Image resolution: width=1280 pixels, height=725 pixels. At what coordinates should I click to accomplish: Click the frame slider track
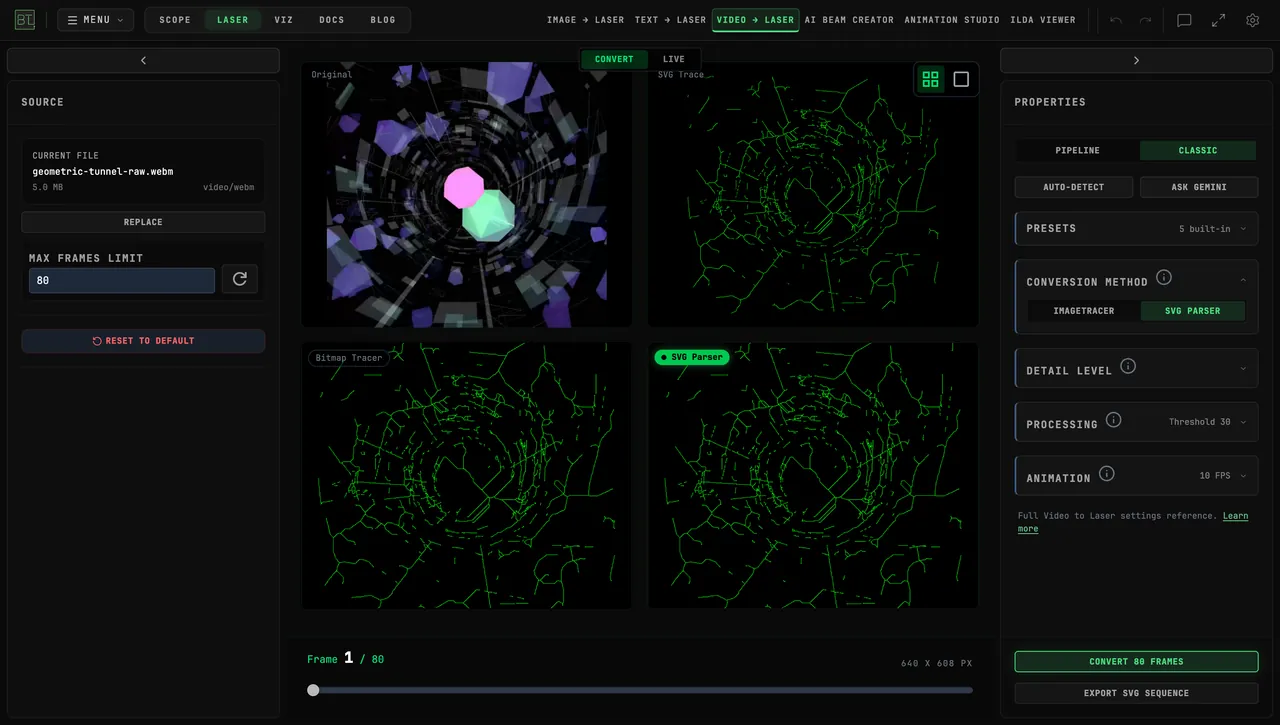pyautogui.click(x=640, y=690)
